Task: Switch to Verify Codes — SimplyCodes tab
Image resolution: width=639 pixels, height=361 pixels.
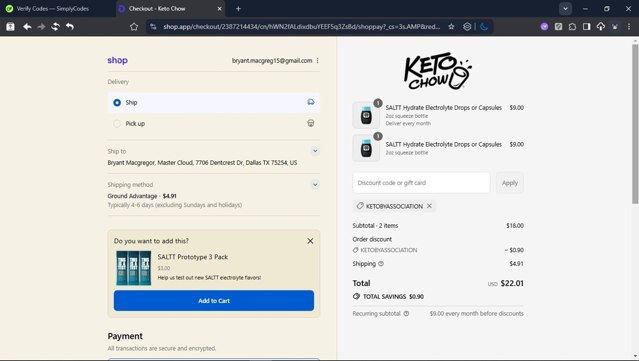Action: pos(53,9)
